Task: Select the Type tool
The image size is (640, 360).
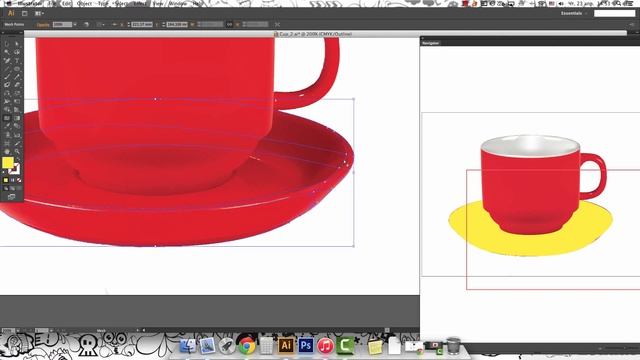Action: coord(17,60)
